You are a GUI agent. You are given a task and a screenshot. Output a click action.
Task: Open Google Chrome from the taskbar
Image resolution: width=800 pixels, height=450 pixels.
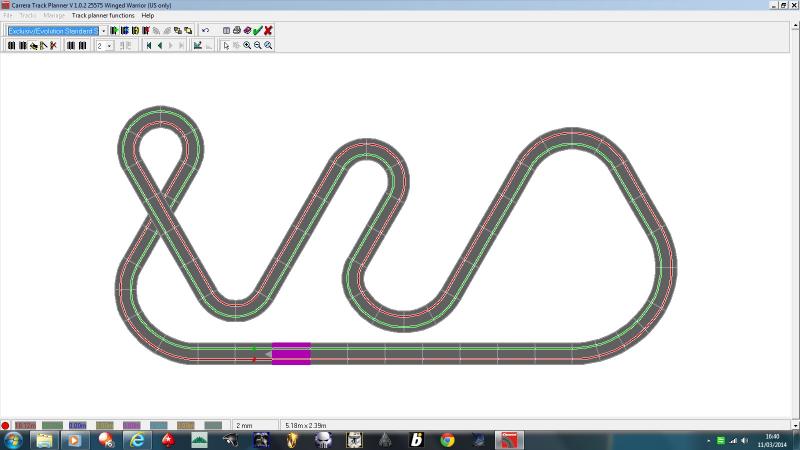[447, 440]
